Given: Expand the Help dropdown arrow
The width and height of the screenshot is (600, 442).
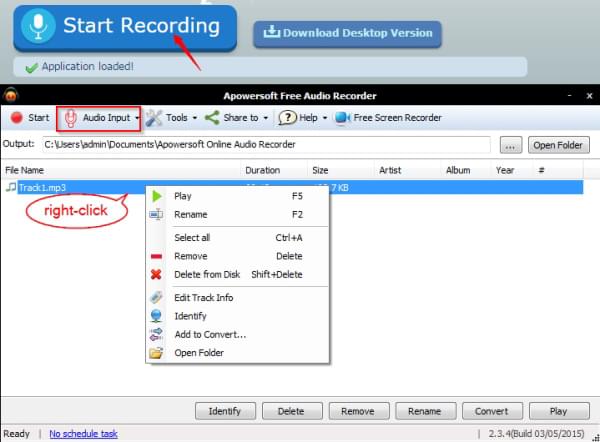Looking at the screenshot, I should 325,118.
